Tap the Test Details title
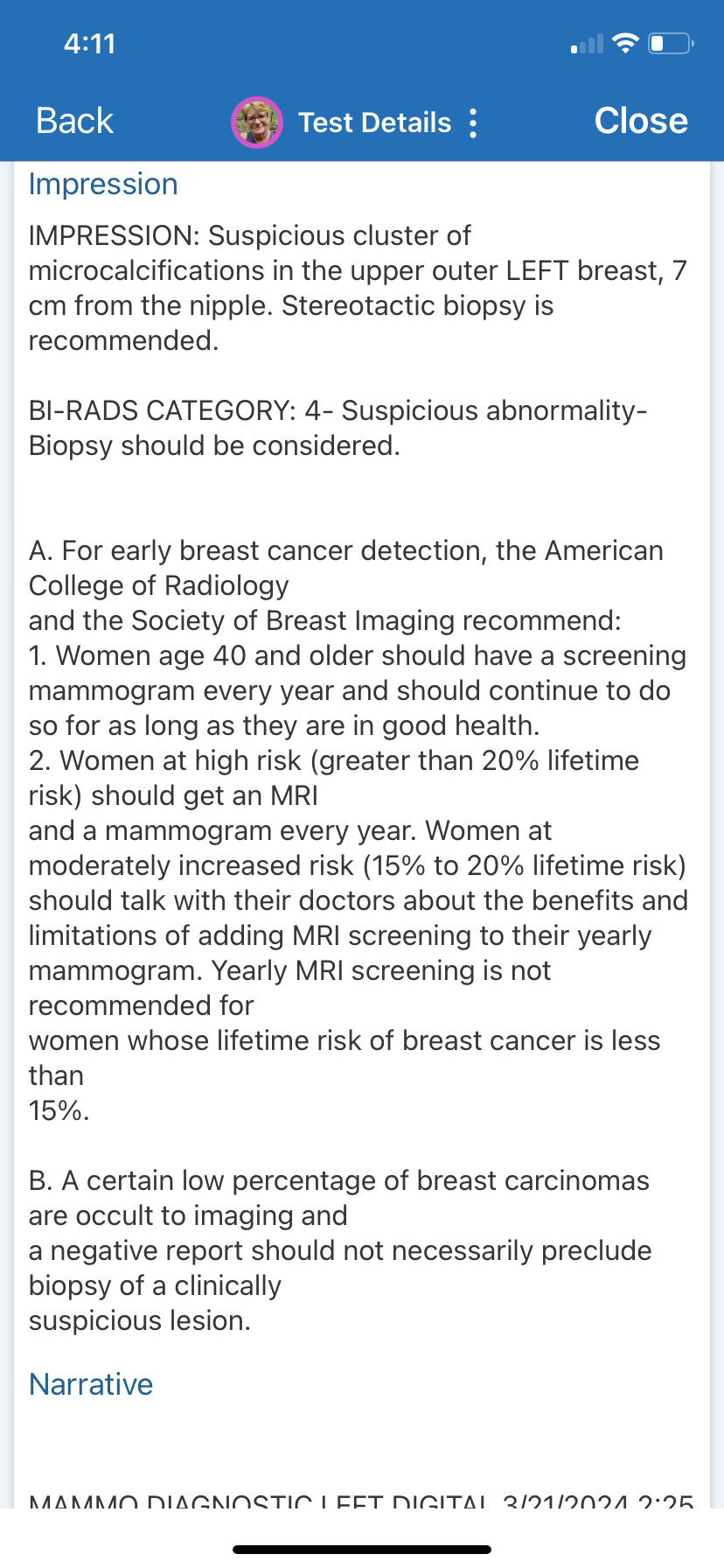 pyautogui.click(x=374, y=122)
